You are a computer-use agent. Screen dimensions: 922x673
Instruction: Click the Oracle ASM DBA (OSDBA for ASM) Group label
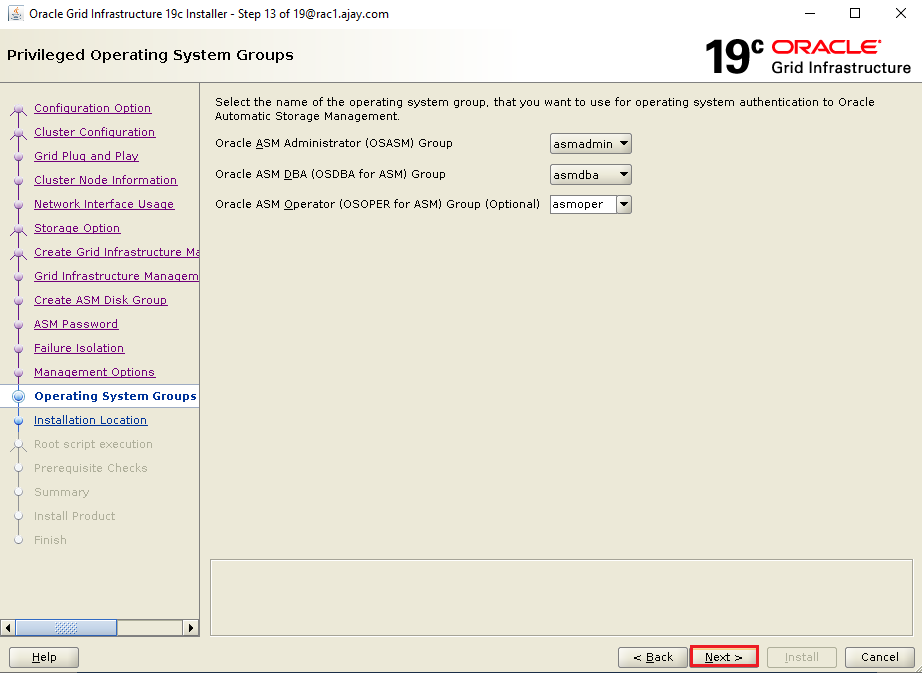pyautogui.click(x=330, y=175)
